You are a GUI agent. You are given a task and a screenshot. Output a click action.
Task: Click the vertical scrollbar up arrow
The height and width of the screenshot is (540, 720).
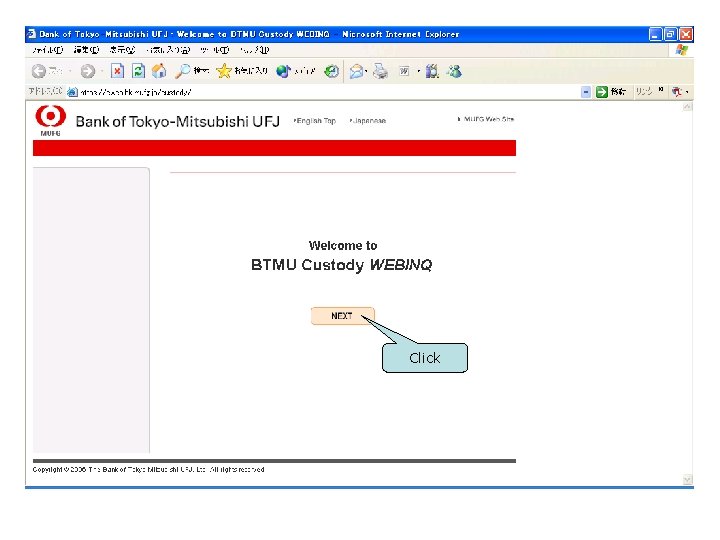687,107
